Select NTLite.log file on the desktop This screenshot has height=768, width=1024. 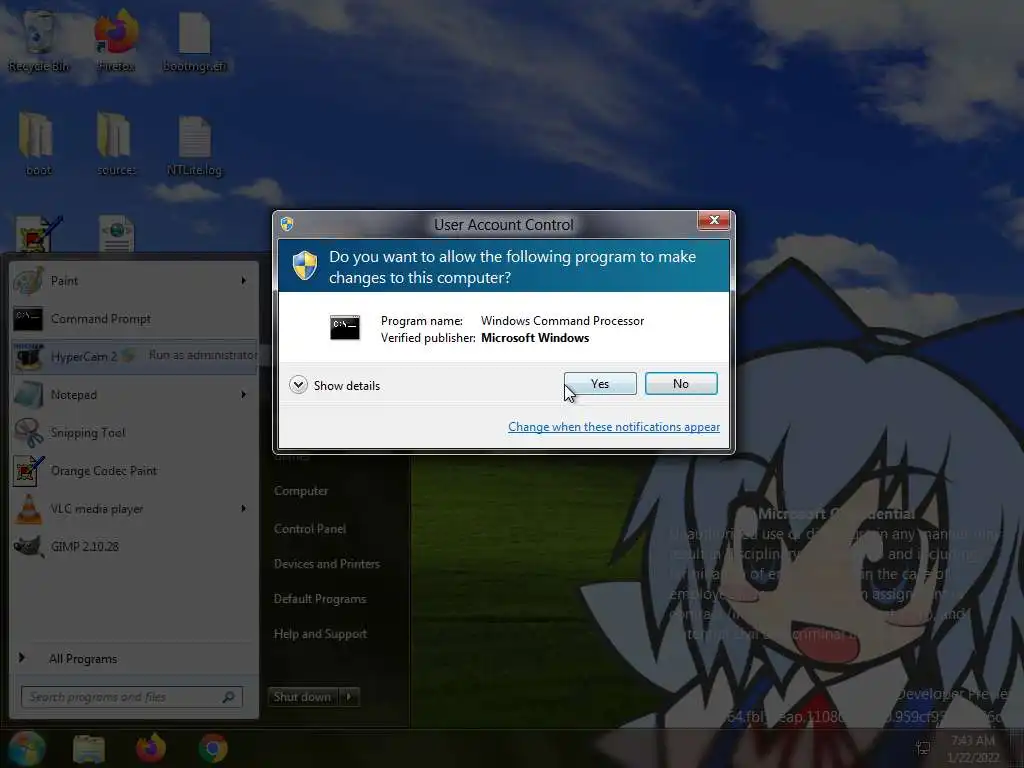[195, 145]
